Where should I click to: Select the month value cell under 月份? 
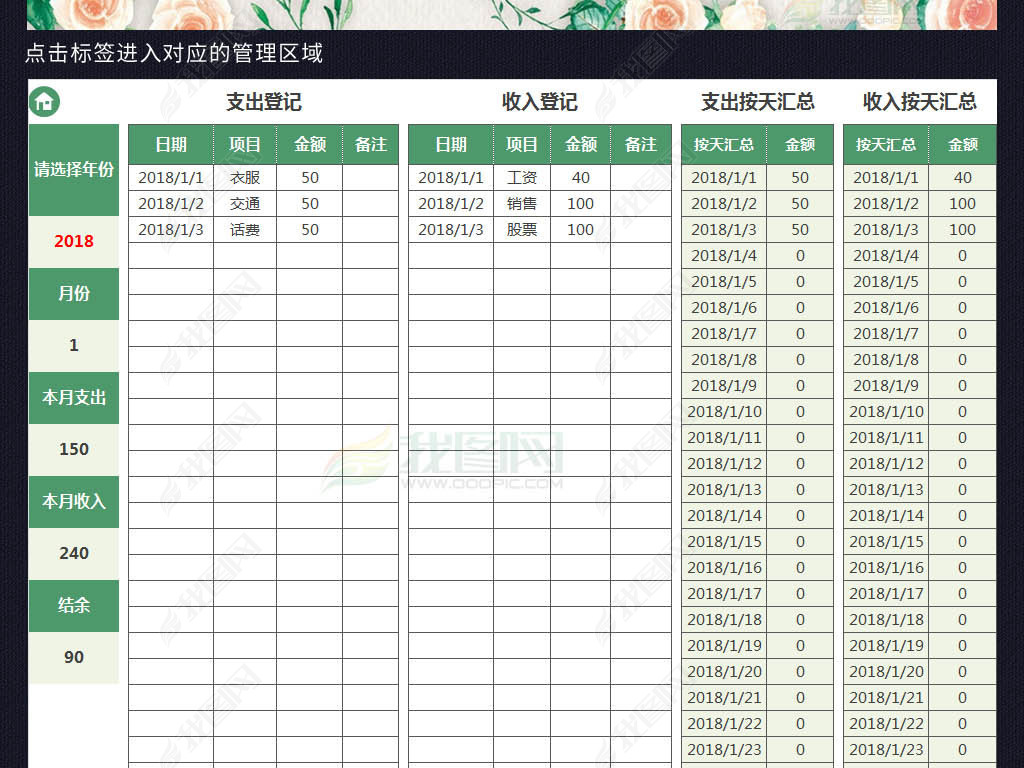[x=74, y=345]
